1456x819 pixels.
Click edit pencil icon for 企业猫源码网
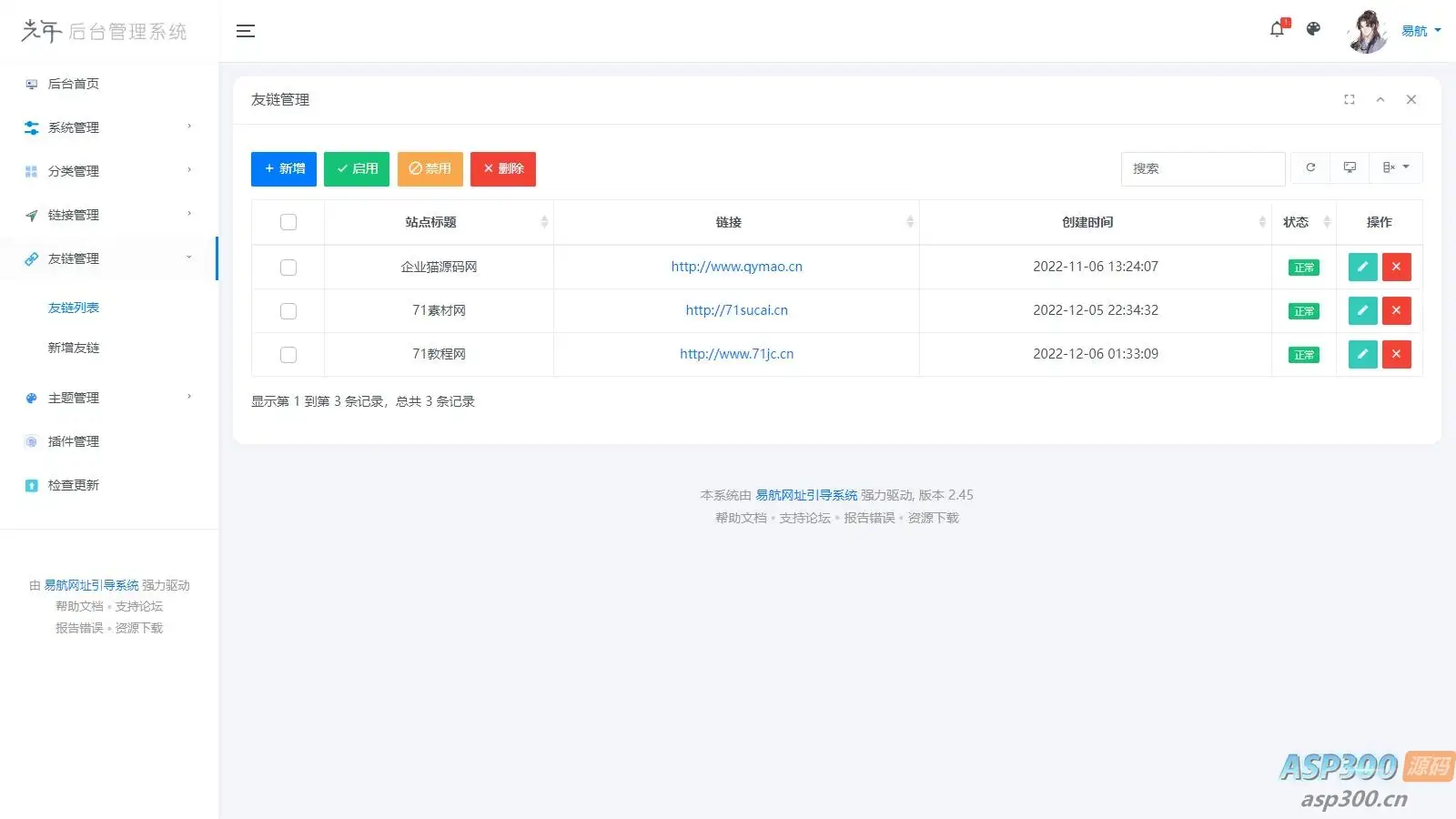[x=1362, y=267]
